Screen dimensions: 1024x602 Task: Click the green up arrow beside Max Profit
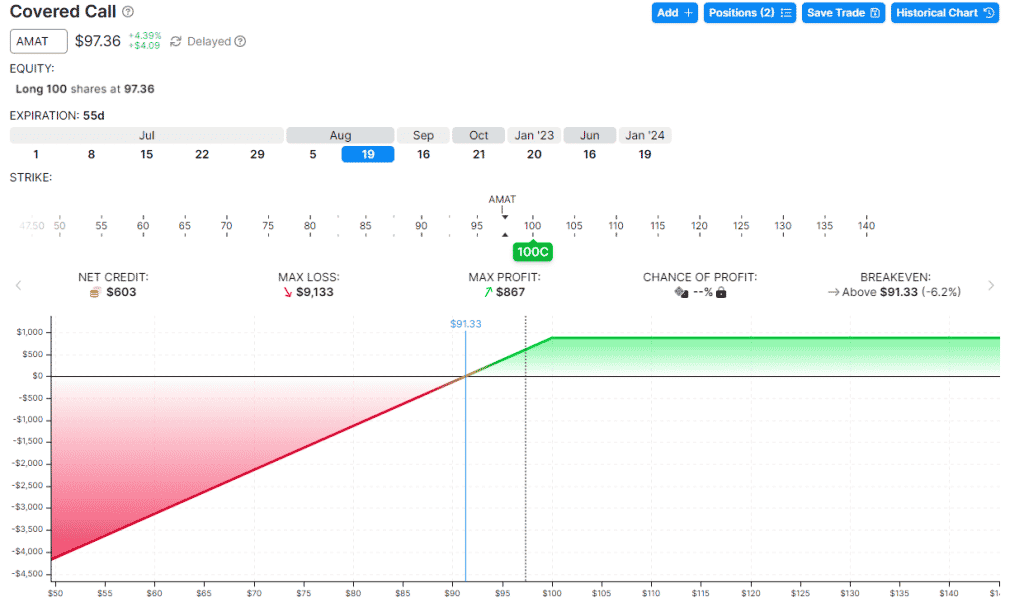coord(487,292)
